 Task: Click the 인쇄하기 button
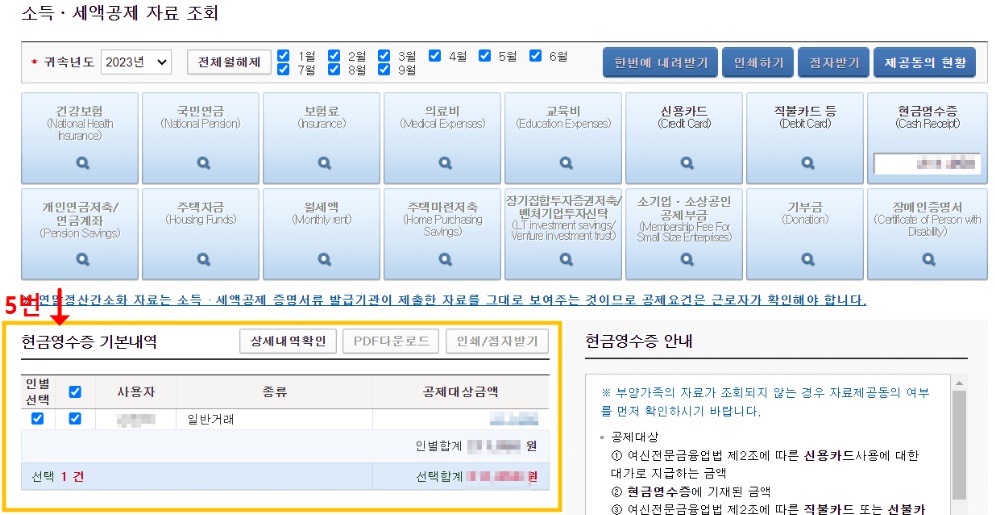pos(758,62)
